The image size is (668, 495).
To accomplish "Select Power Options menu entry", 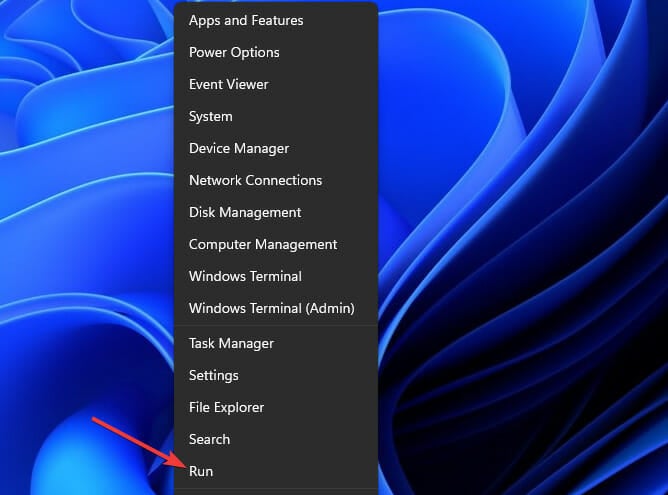I will (276, 52).
